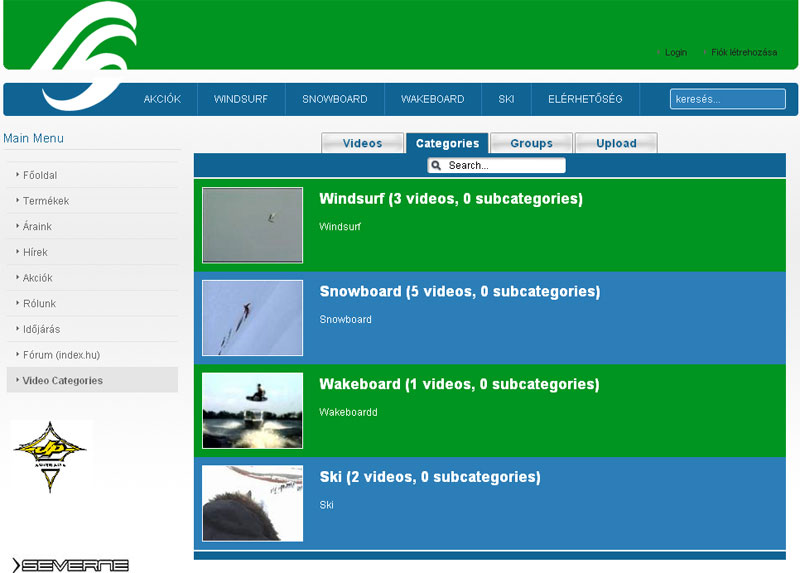Click the magnifier icon in video search
This screenshot has width=800, height=573.
pyautogui.click(x=437, y=166)
